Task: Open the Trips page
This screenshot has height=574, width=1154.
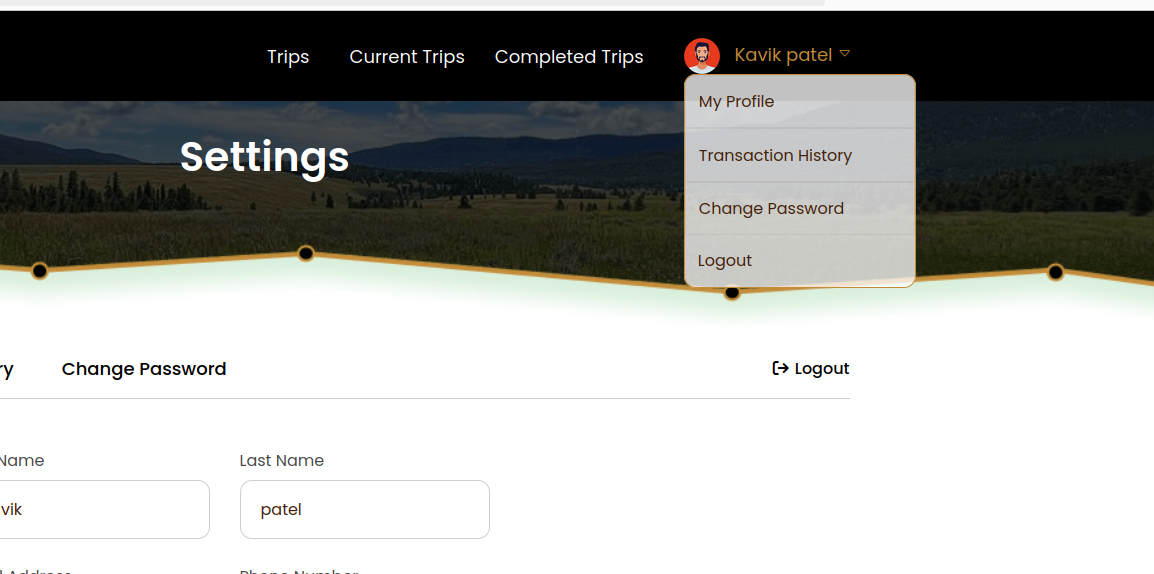Action: pos(288,57)
